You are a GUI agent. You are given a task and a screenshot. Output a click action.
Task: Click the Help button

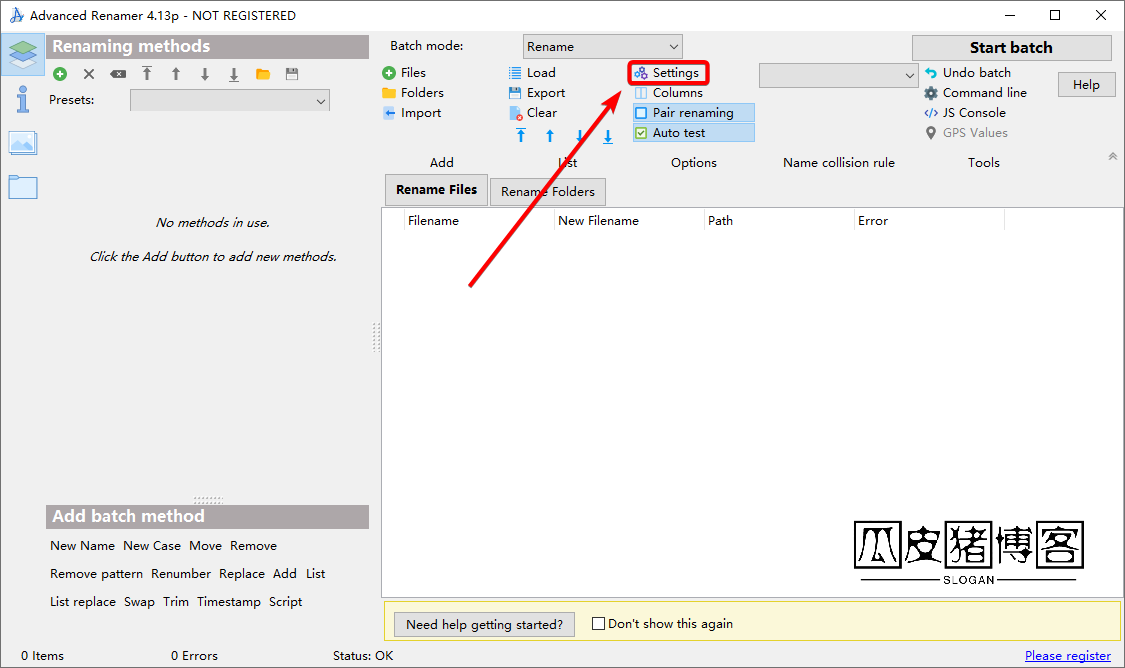tap(1086, 85)
